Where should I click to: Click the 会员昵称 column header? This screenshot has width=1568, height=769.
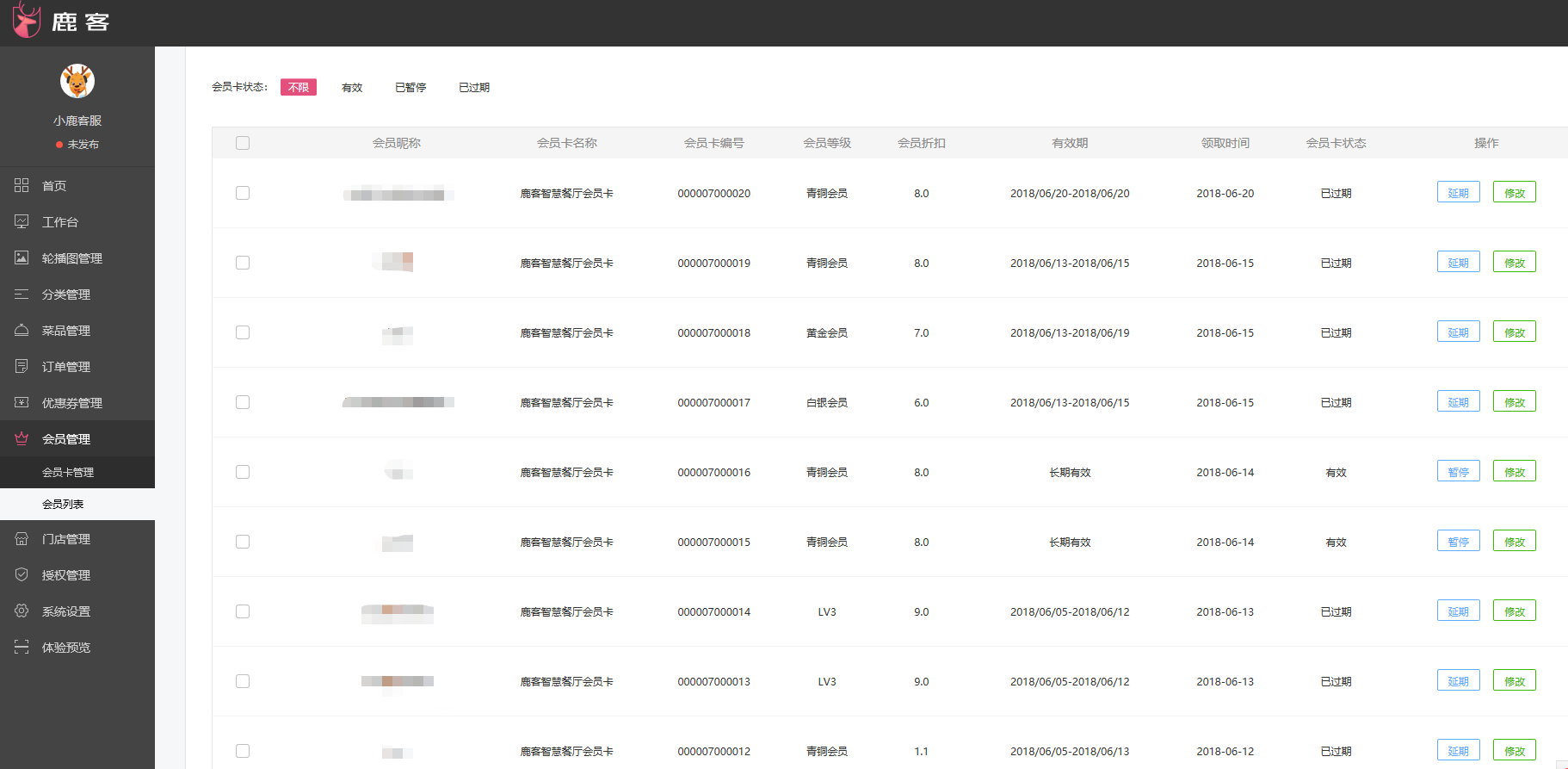[397, 143]
